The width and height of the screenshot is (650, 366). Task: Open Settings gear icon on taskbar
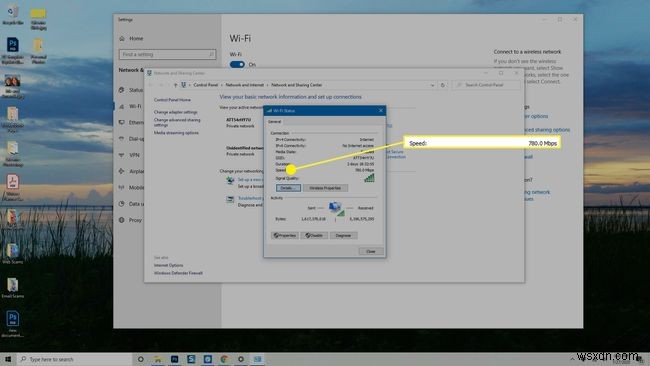tap(241, 359)
